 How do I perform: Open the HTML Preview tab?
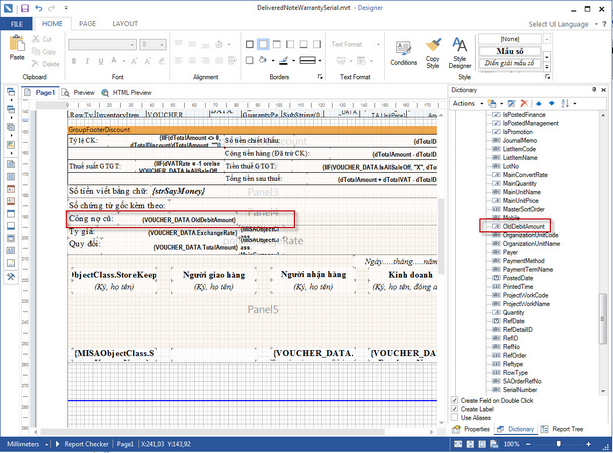coord(127,93)
